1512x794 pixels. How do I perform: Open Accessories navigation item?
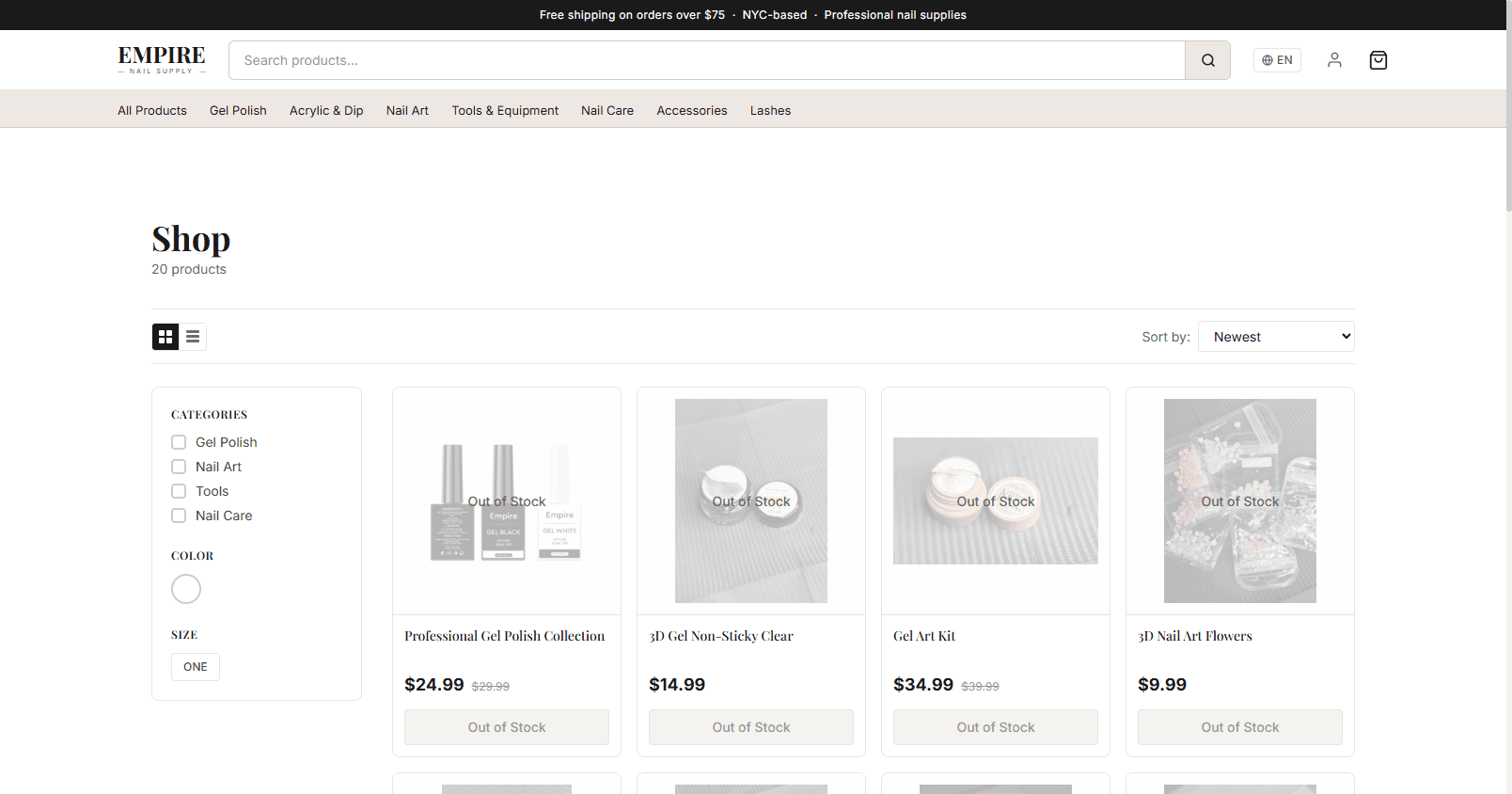[x=692, y=110]
